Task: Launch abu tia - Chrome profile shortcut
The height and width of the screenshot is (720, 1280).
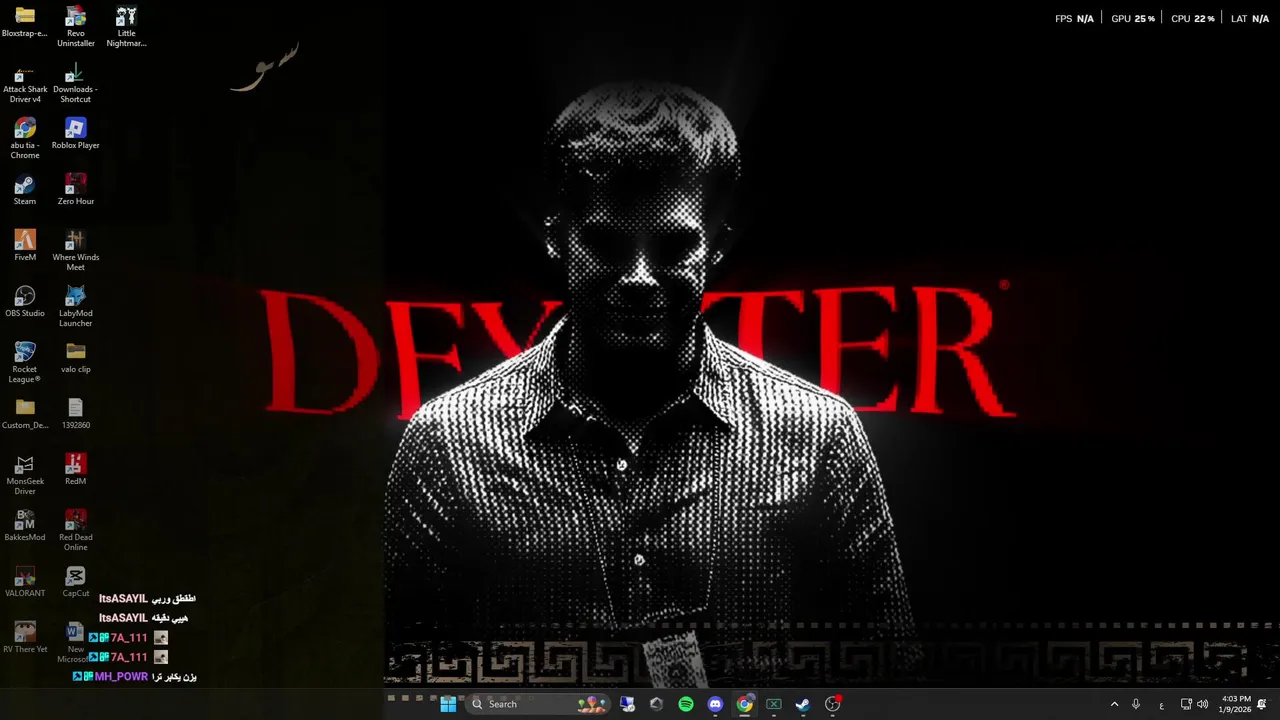Action: point(25,139)
